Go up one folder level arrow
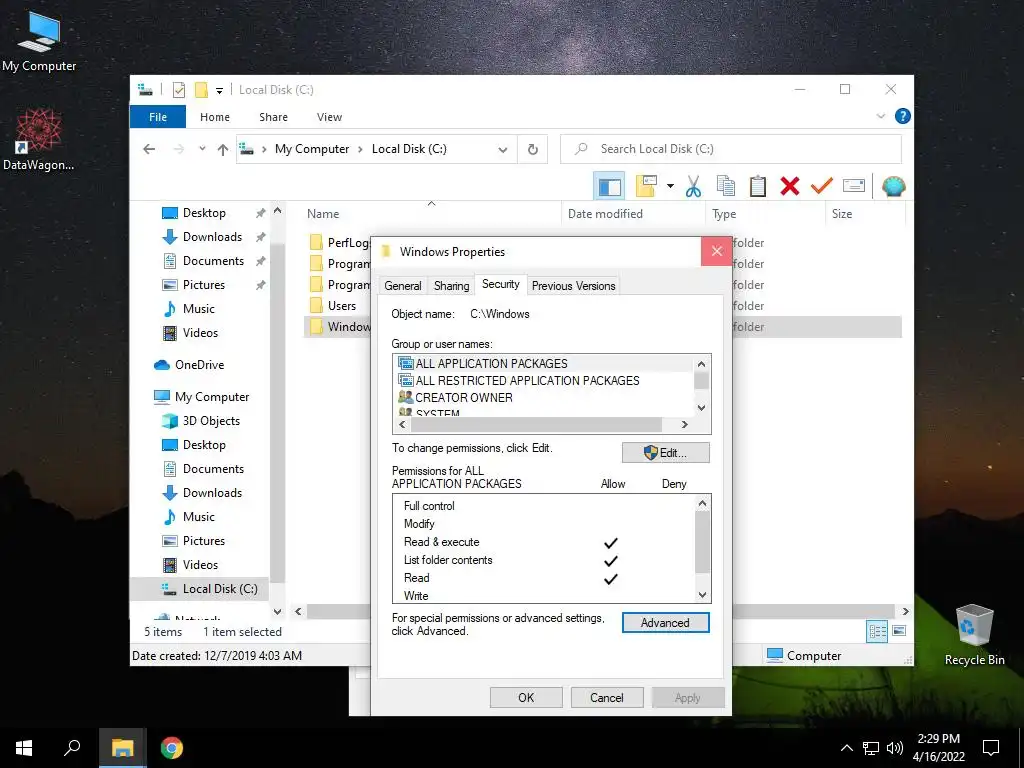The width and height of the screenshot is (1024, 768). (223, 150)
